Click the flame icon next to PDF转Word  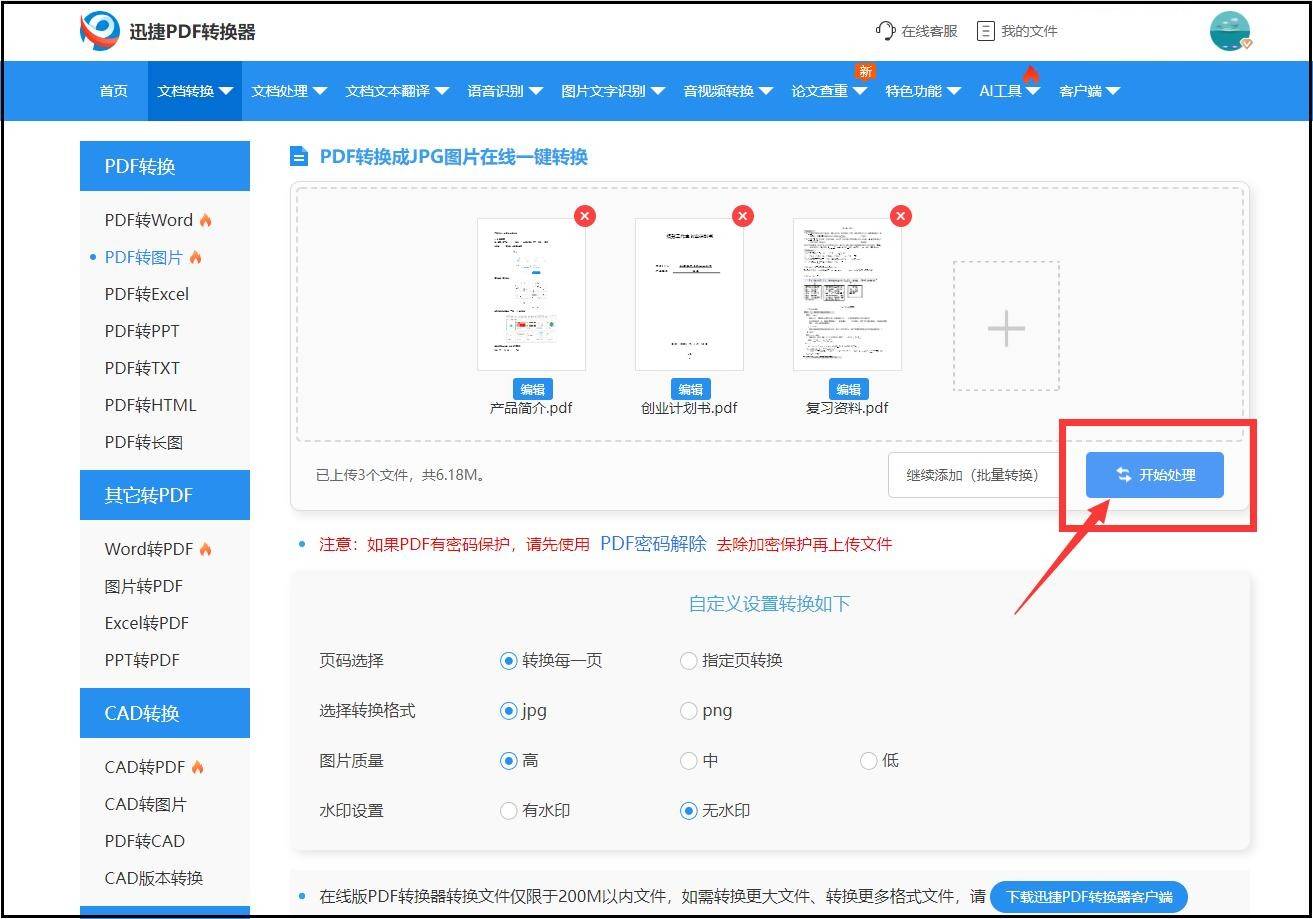tap(205, 219)
